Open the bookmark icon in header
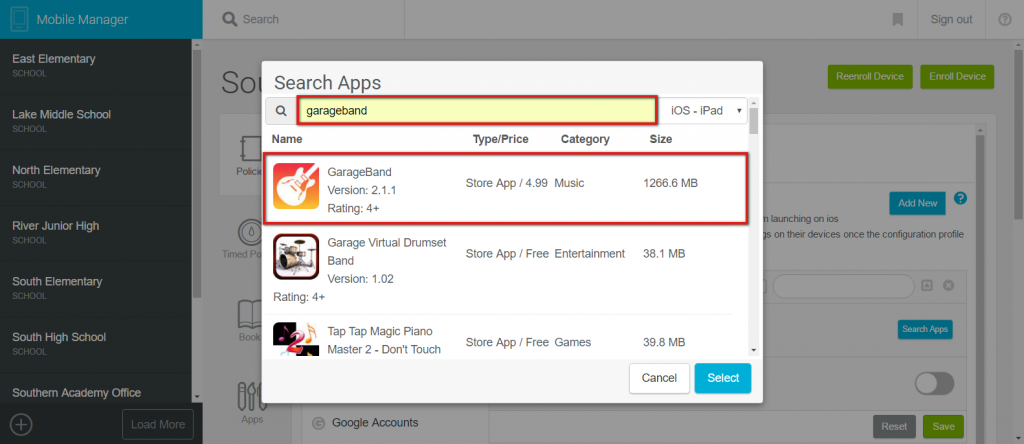This screenshot has height=444, width=1024. pyautogui.click(x=897, y=20)
